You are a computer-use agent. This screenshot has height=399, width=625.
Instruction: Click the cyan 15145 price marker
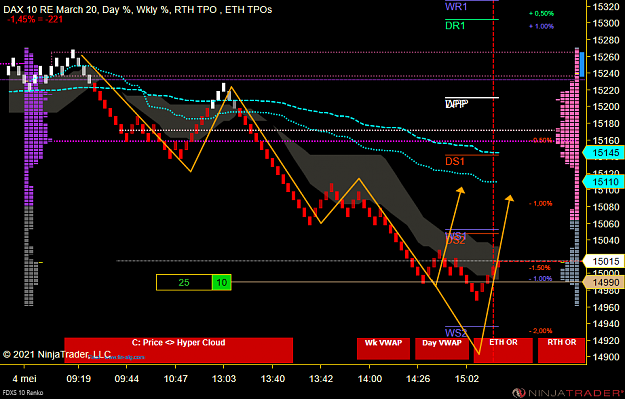click(x=603, y=153)
